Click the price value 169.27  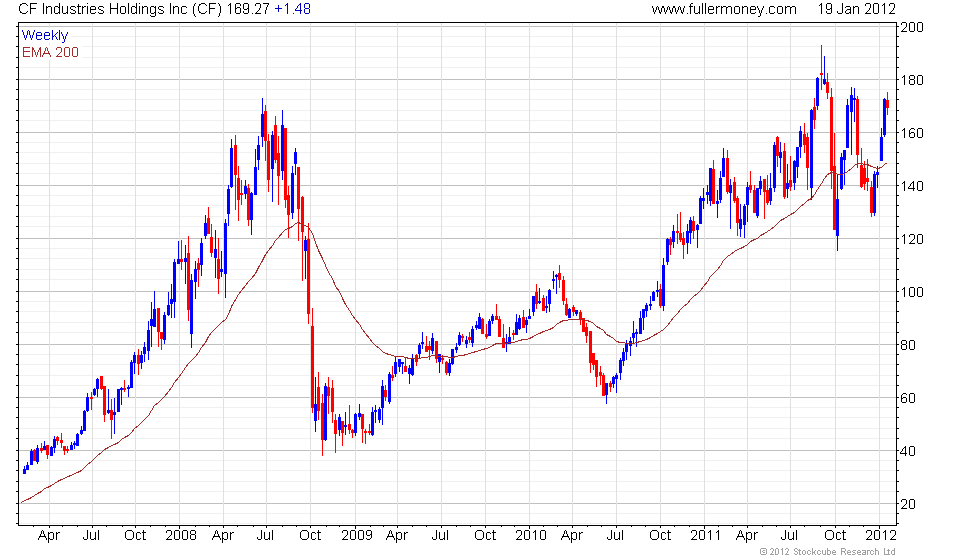click(248, 9)
